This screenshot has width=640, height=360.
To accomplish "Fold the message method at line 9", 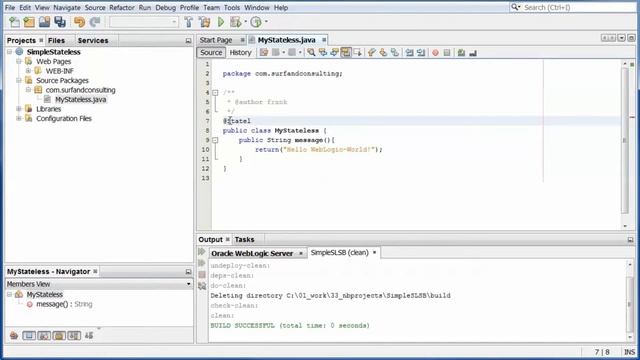I will click(215, 140).
